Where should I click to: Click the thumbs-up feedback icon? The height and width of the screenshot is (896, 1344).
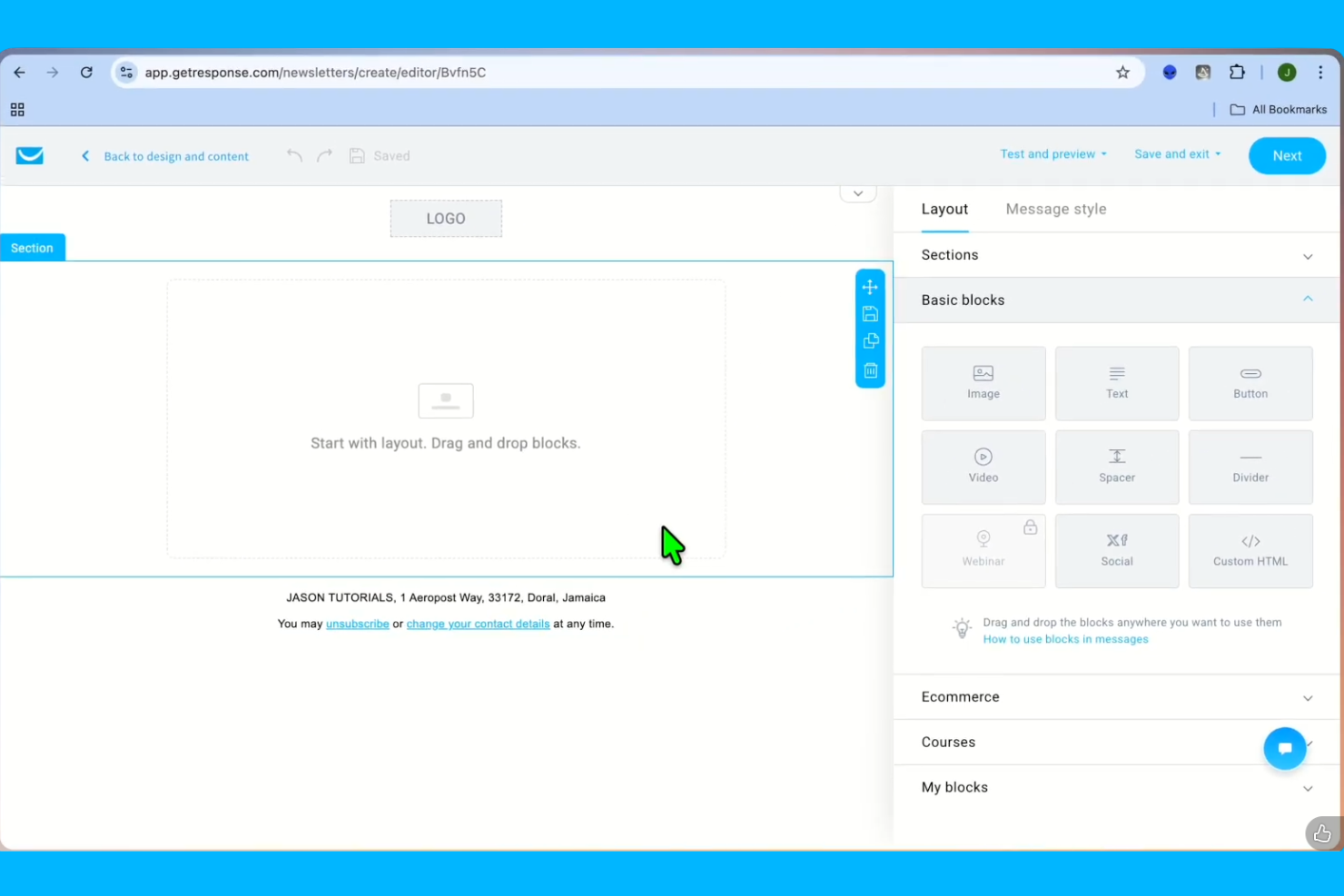tap(1322, 833)
